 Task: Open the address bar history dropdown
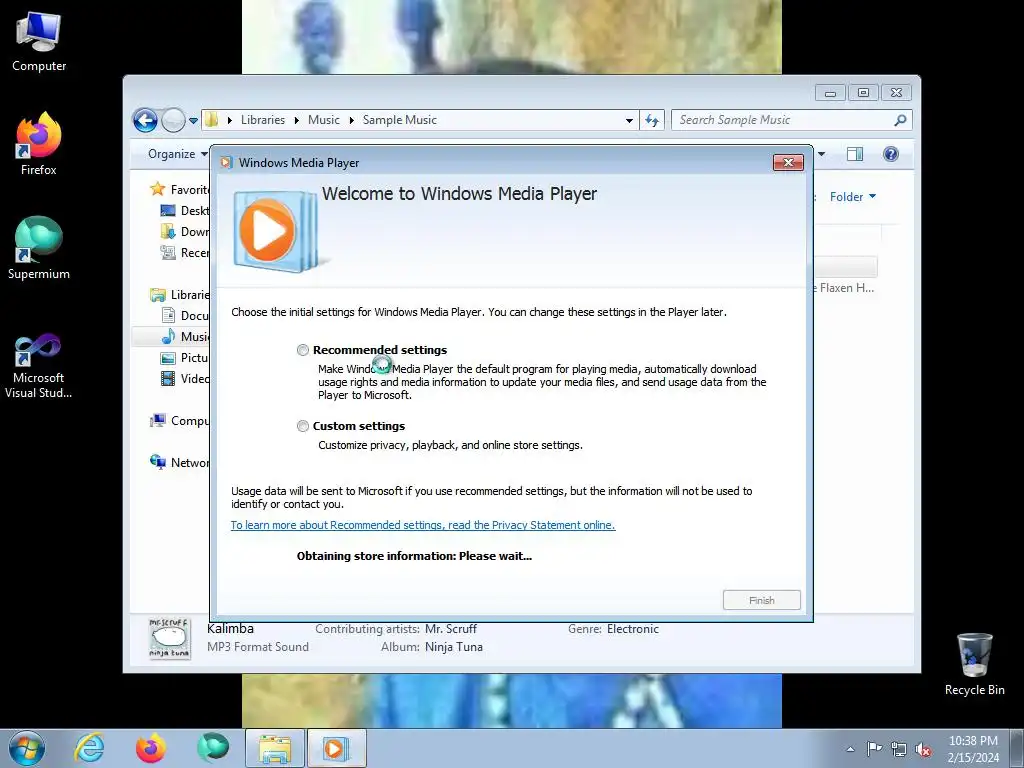pos(629,120)
